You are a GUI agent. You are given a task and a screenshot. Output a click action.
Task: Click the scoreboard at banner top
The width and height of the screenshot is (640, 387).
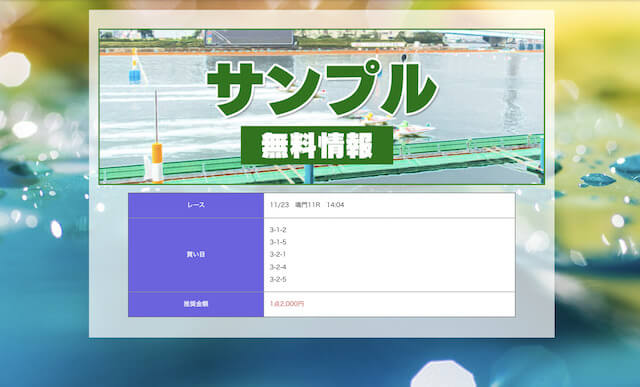[x=250, y=38]
